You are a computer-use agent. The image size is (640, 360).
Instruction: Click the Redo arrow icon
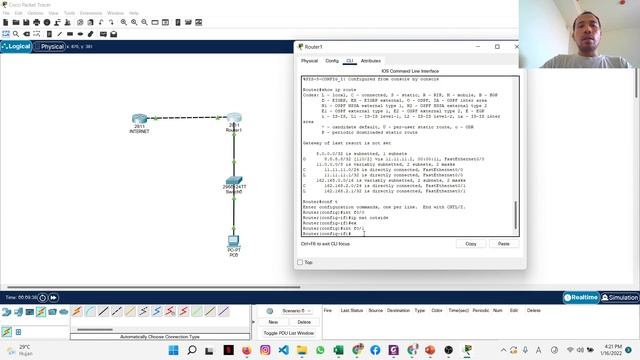[x=111, y=22]
